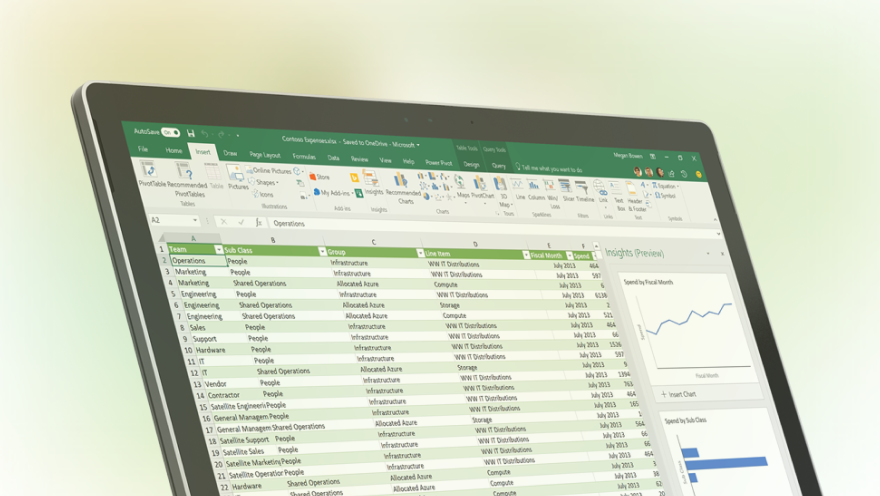Open the Query tab

point(498,166)
